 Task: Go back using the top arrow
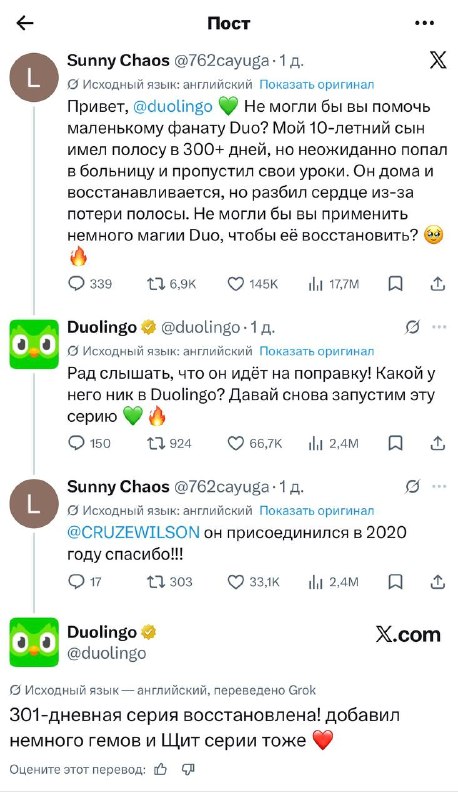click(x=24, y=23)
